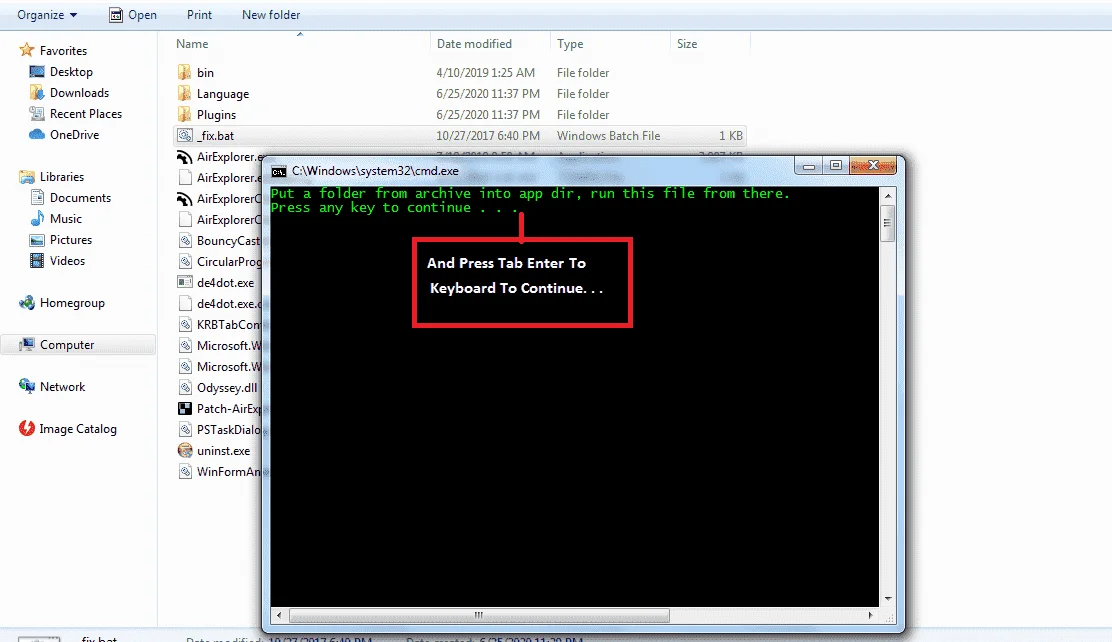Image resolution: width=1112 pixels, height=642 pixels.
Task: Click cmd vertical scrollbar up arrow
Action: 887,196
